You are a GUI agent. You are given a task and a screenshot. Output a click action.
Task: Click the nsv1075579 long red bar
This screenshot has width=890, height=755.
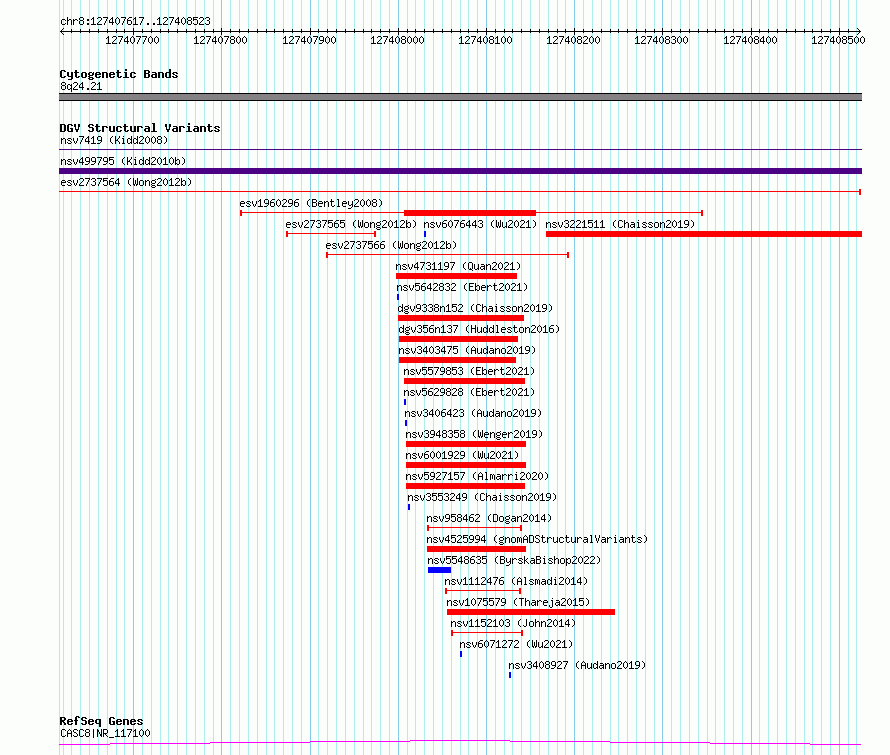point(531,612)
